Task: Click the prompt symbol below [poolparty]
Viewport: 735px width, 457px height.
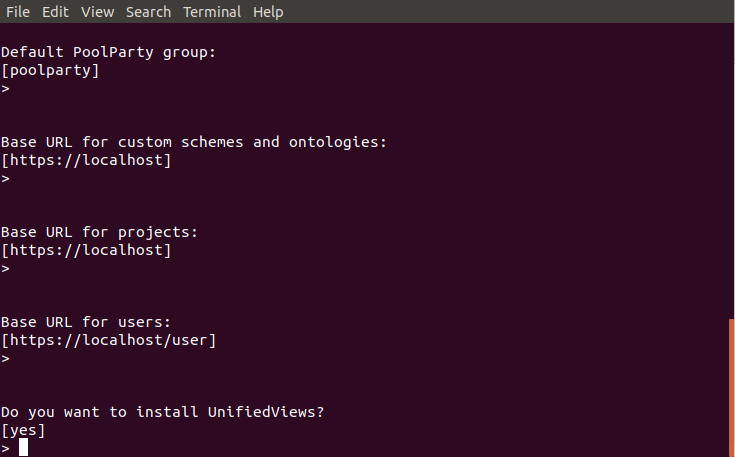Action: [5, 89]
